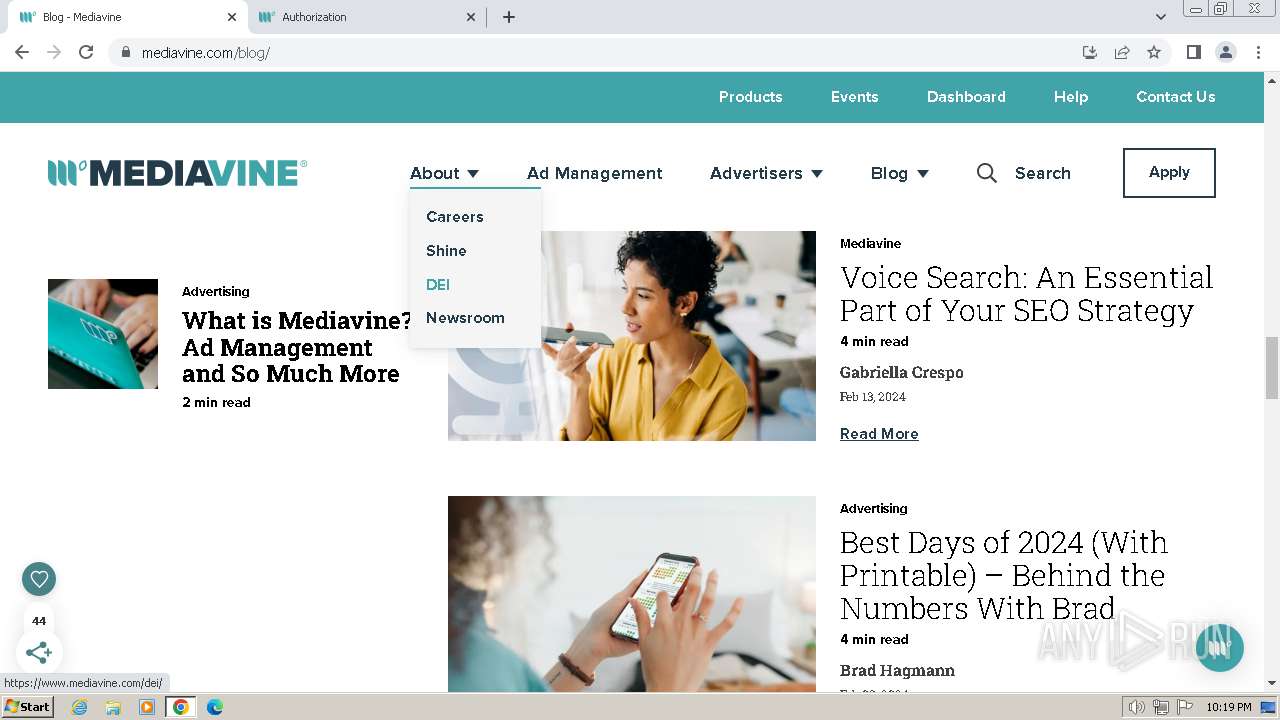The width and height of the screenshot is (1280, 720).
Task: Open the Best Days of 2024 image
Action: tap(632, 594)
